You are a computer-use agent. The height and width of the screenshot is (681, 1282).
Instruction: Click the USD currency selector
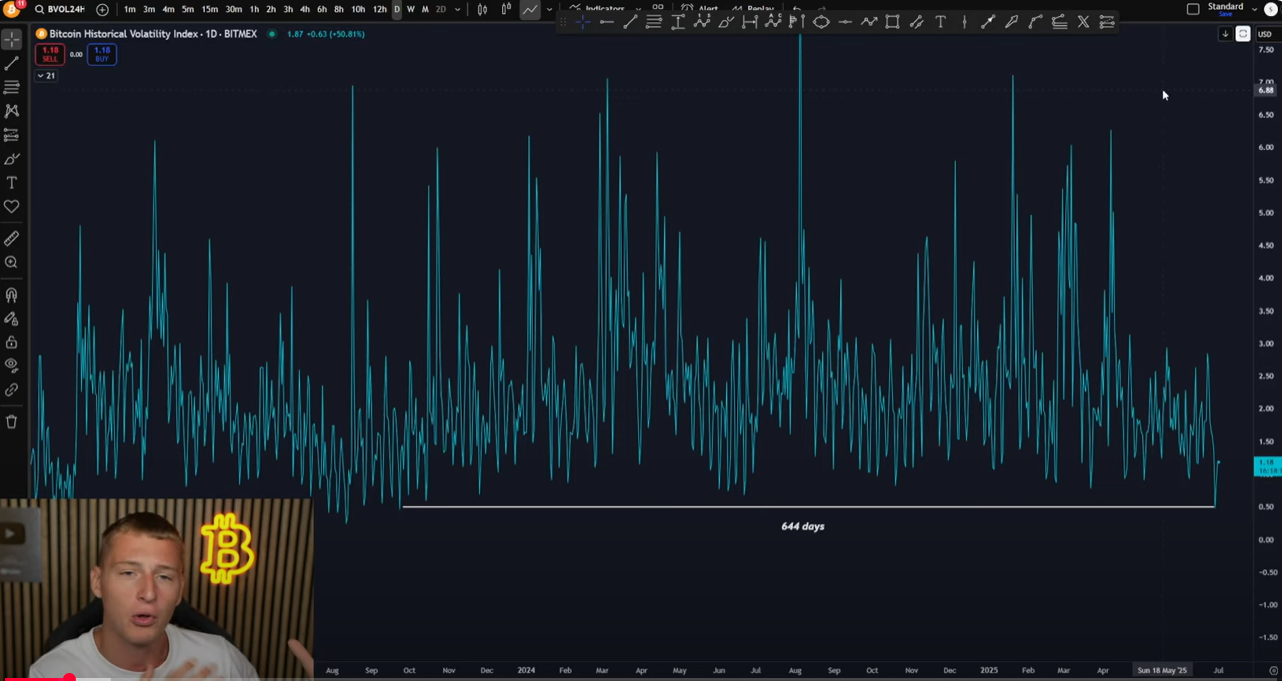pyautogui.click(x=1265, y=34)
